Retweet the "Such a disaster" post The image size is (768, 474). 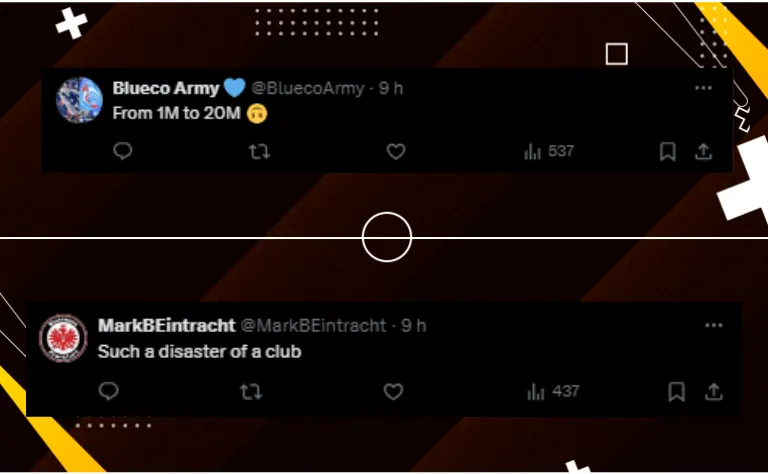click(x=251, y=392)
